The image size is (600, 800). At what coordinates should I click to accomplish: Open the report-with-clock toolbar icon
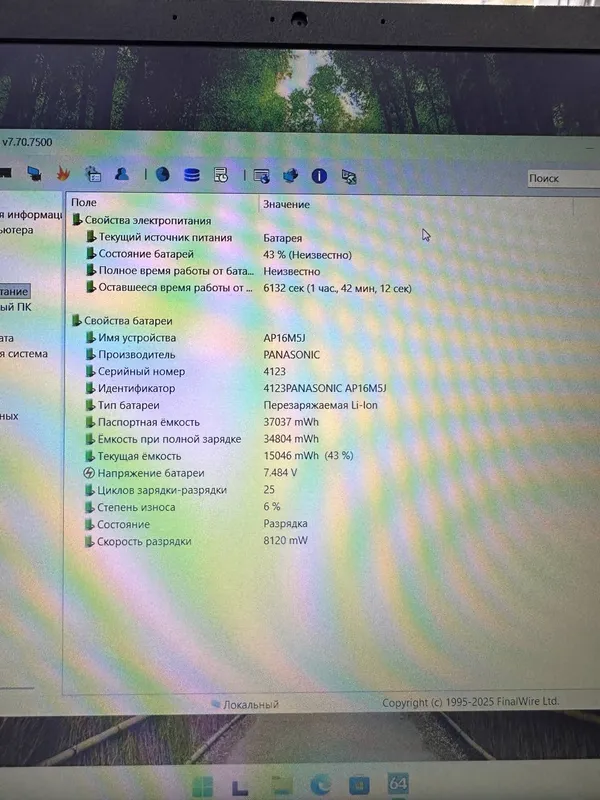coord(221,175)
